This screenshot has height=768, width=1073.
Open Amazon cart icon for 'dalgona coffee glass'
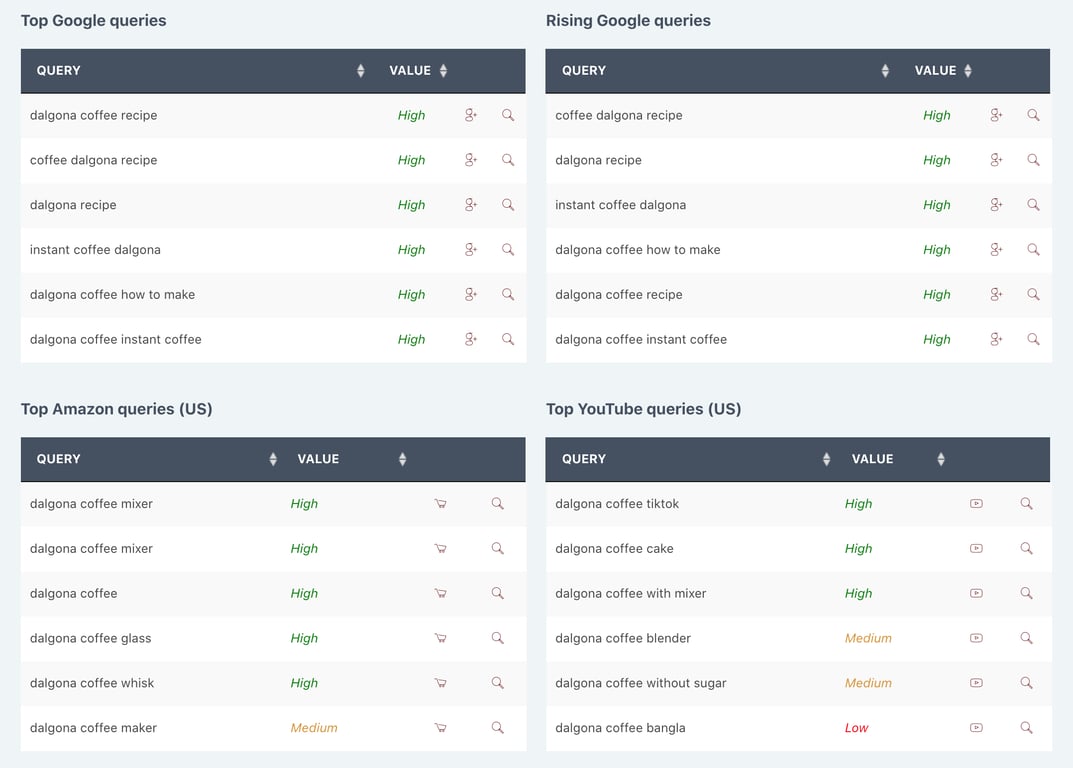441,638
